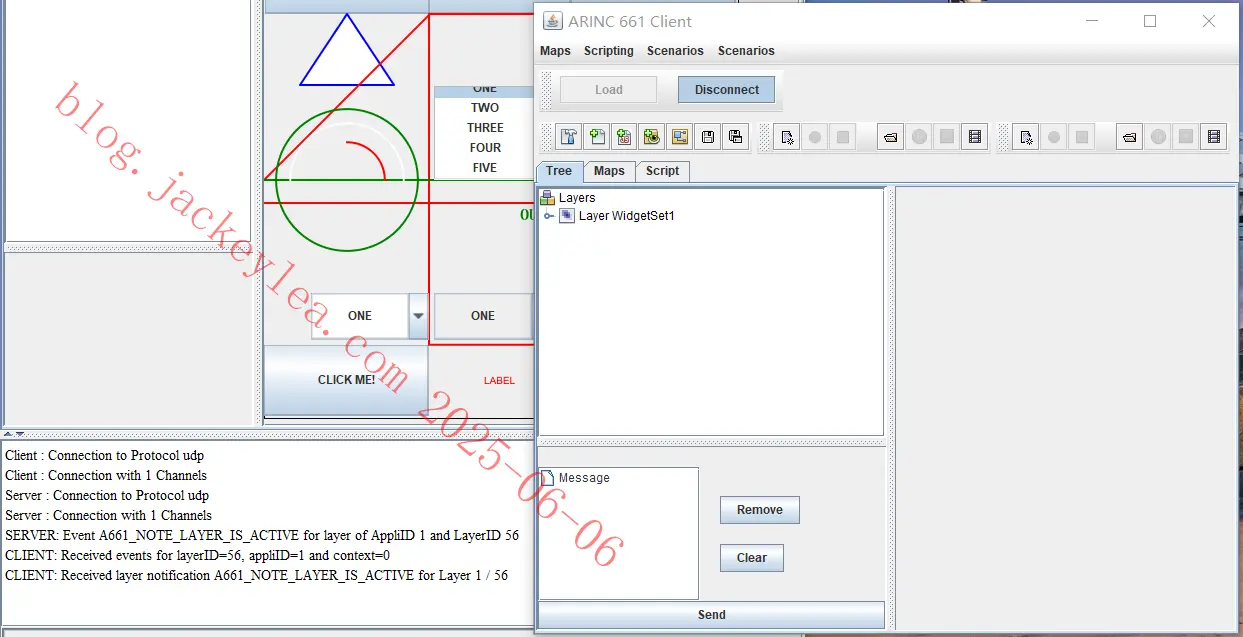
Task: Click the hammer tool icon in the toolbar
Action: (x=569, y=137)
